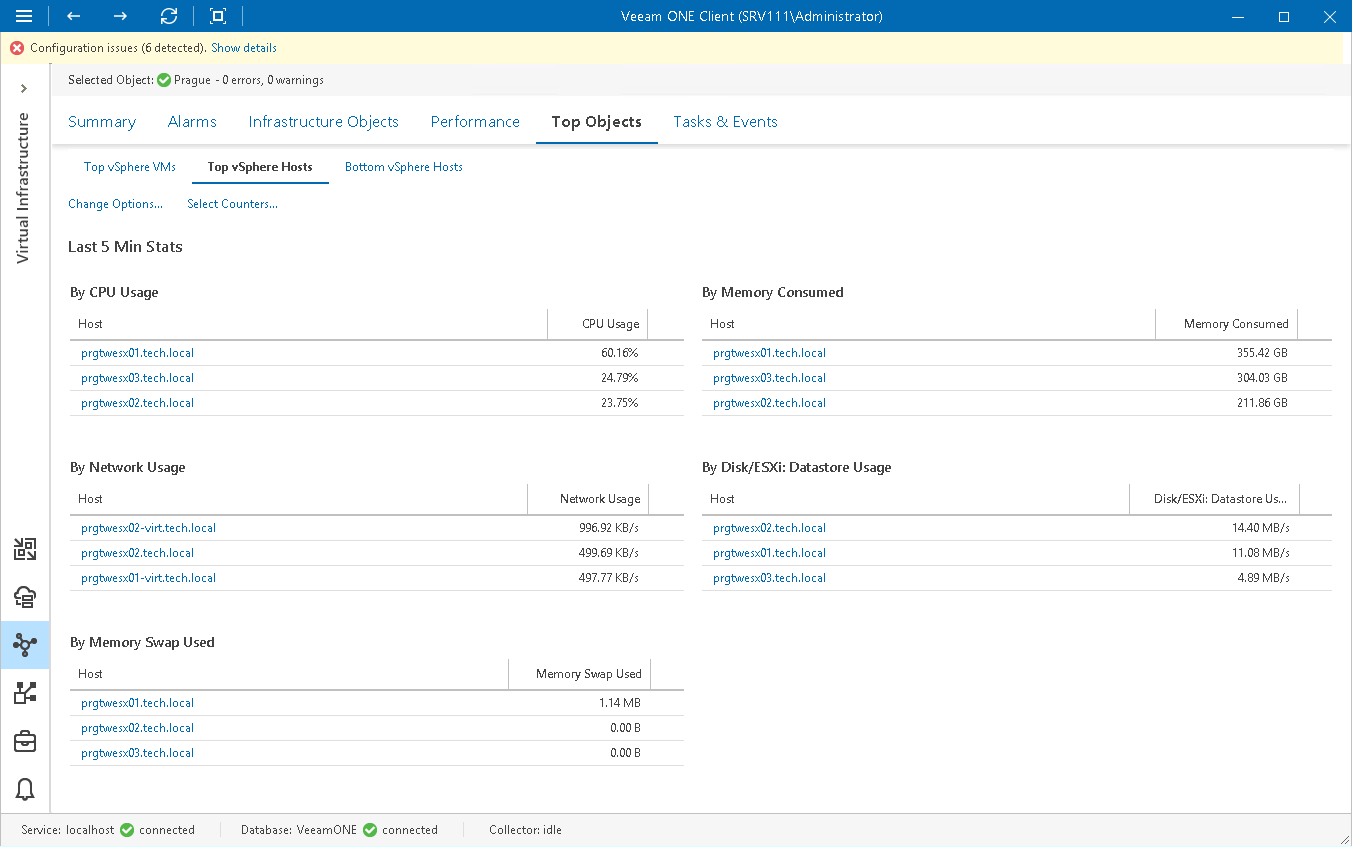The height and width of the screenshot is (847, 1352).
Task: Open prgtwesx03.tech.local in Datastore Usage table
Action: 769,578
